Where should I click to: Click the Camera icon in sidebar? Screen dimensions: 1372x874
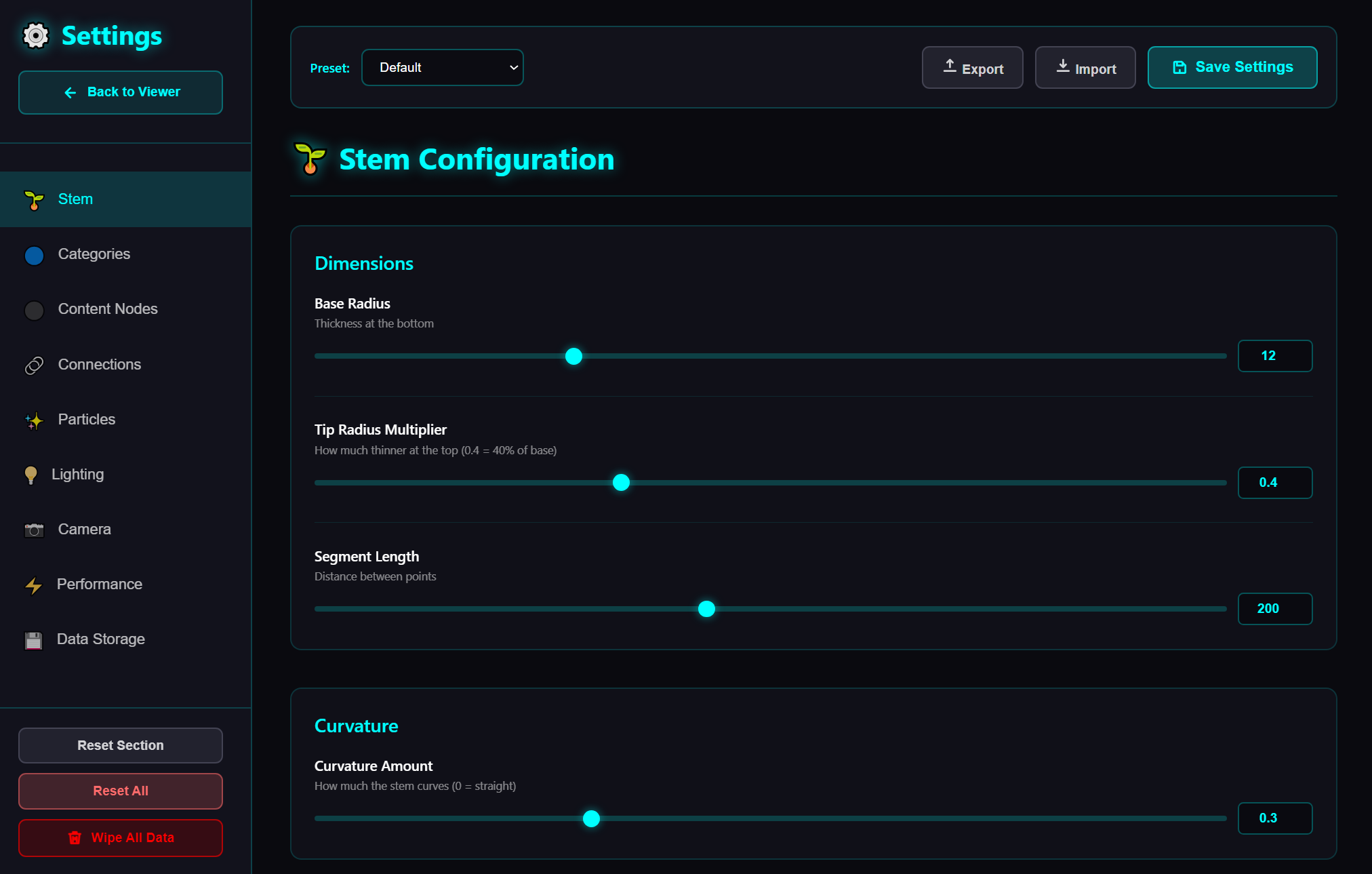[x=34, y=530]
